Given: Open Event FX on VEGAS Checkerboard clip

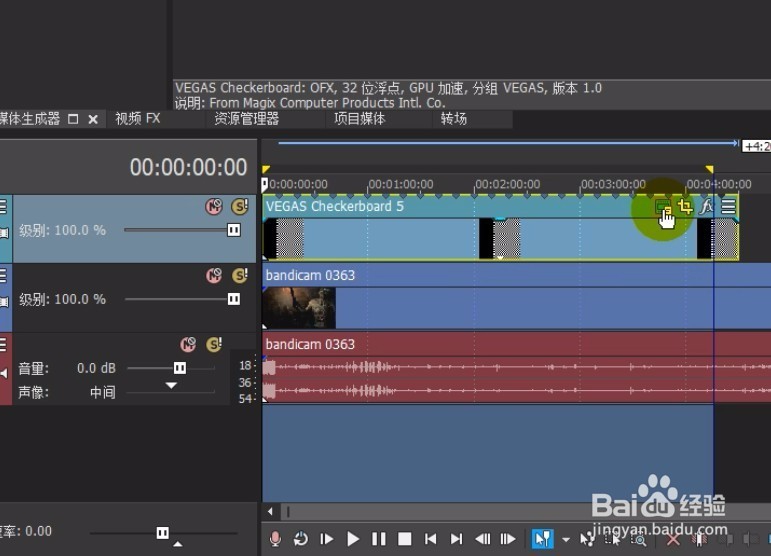Looking at the screenshot, I should coord(707,206).
